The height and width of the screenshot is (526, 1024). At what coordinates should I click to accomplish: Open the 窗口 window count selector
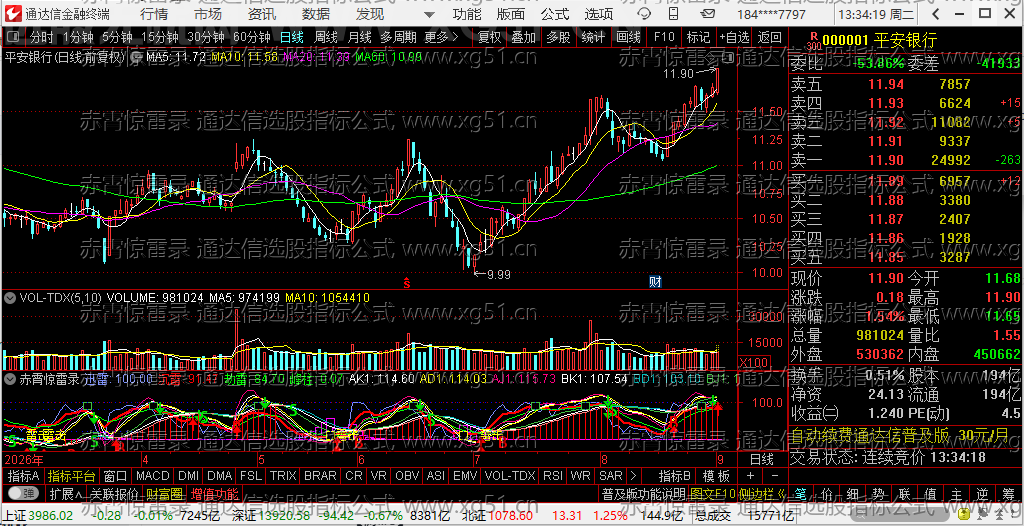click(x=116, y=476)
